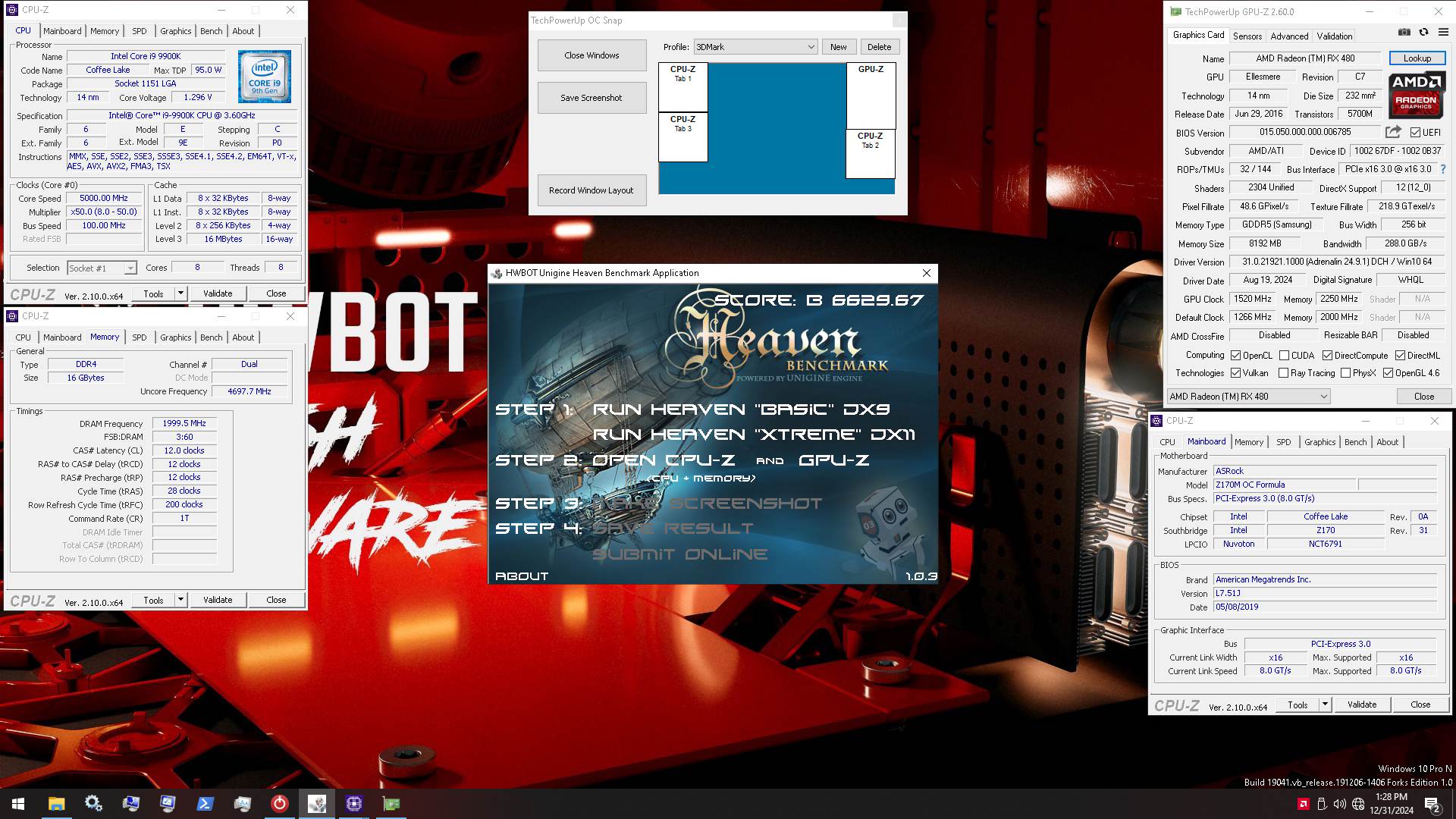
Task: Click the CPU-Z Tab 3 tile in OC Snap layout
Action: [682, 137]
